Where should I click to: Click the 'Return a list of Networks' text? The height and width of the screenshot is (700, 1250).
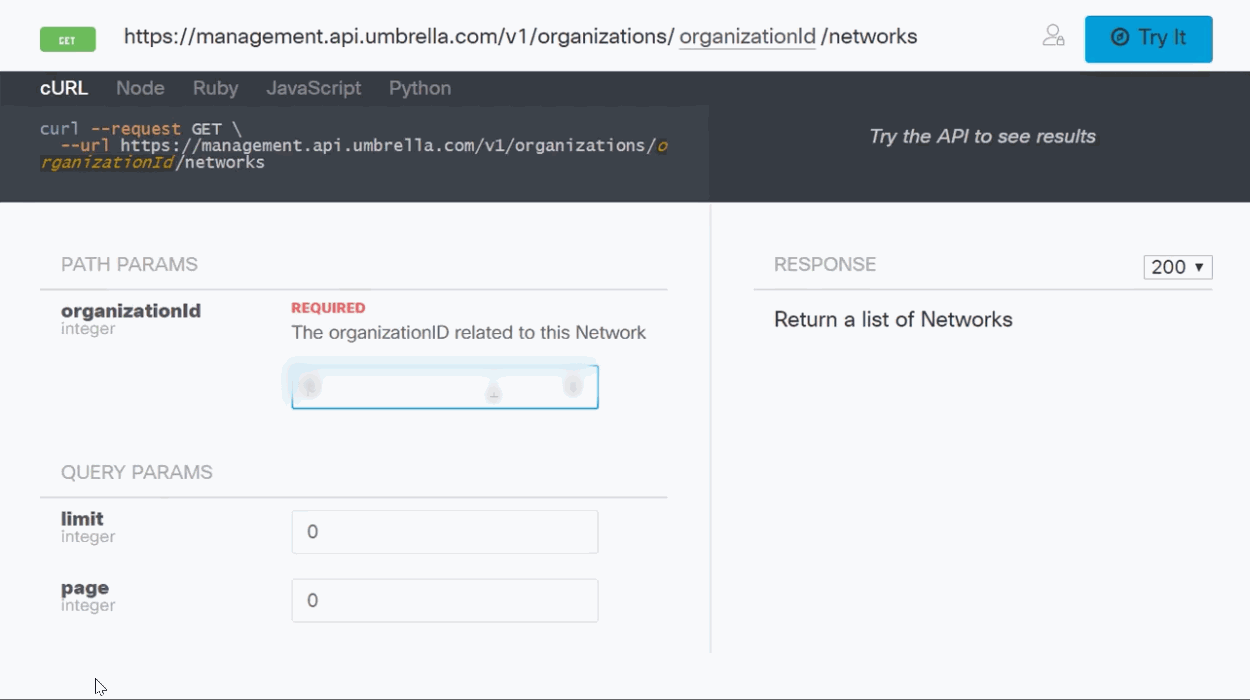pos(893,320)
